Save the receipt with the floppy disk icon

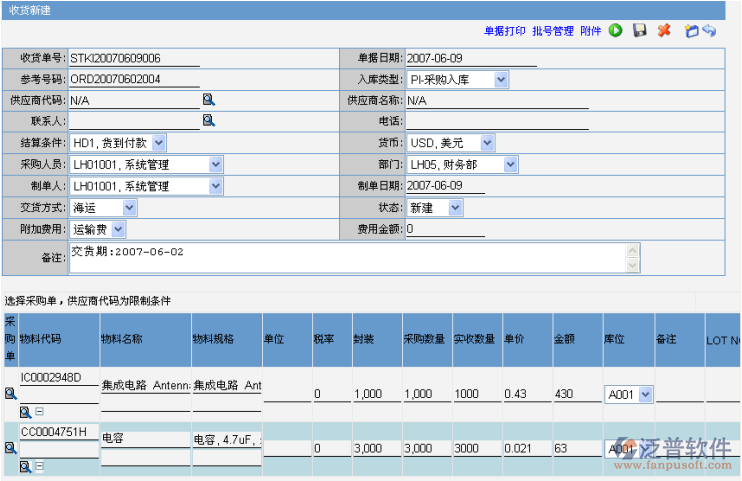tap(640, 31)
